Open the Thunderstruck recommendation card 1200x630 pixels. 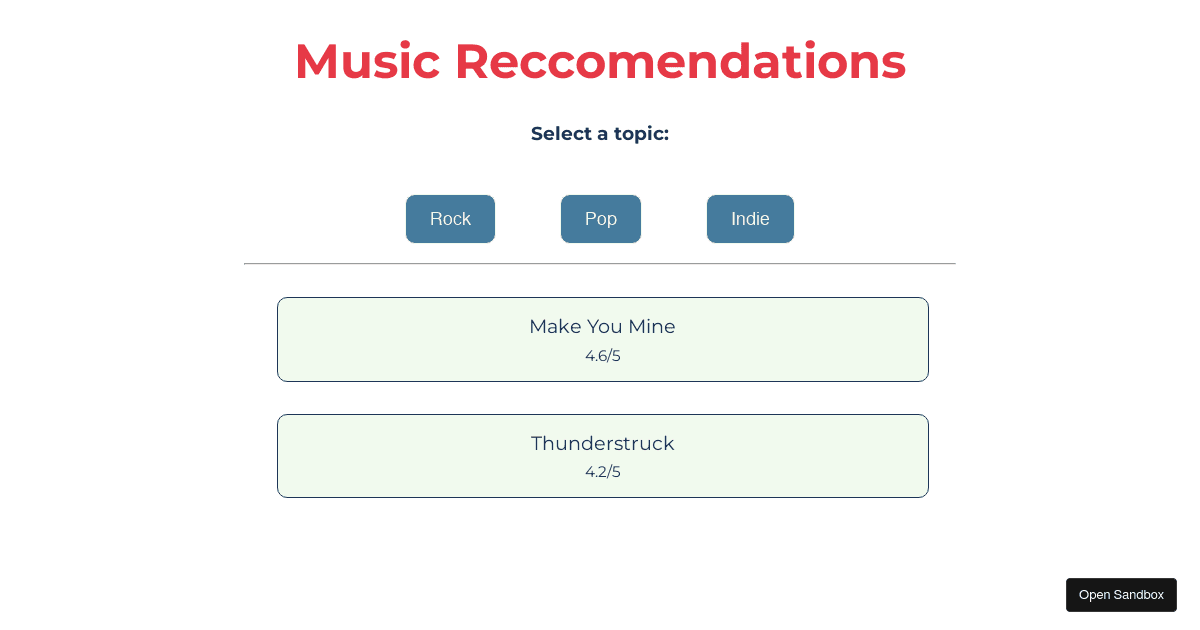(x=602, y=455)
